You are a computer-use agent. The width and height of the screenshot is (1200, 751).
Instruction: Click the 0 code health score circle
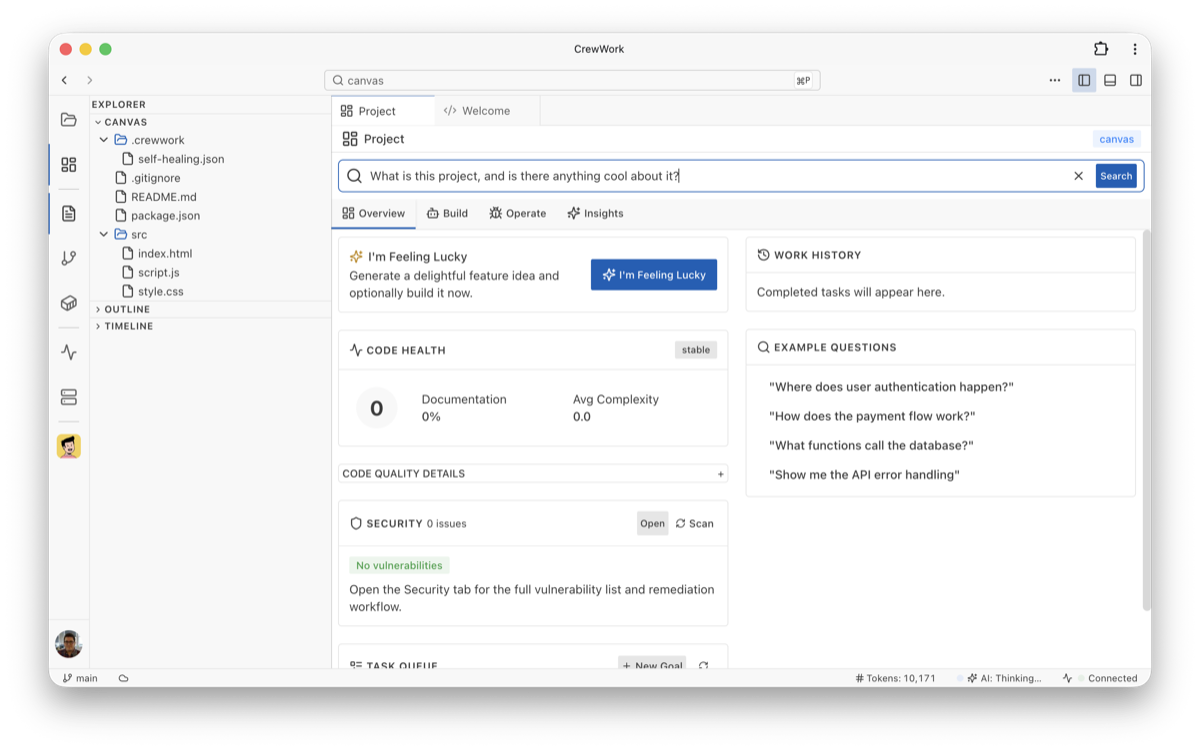click(377, 408)
